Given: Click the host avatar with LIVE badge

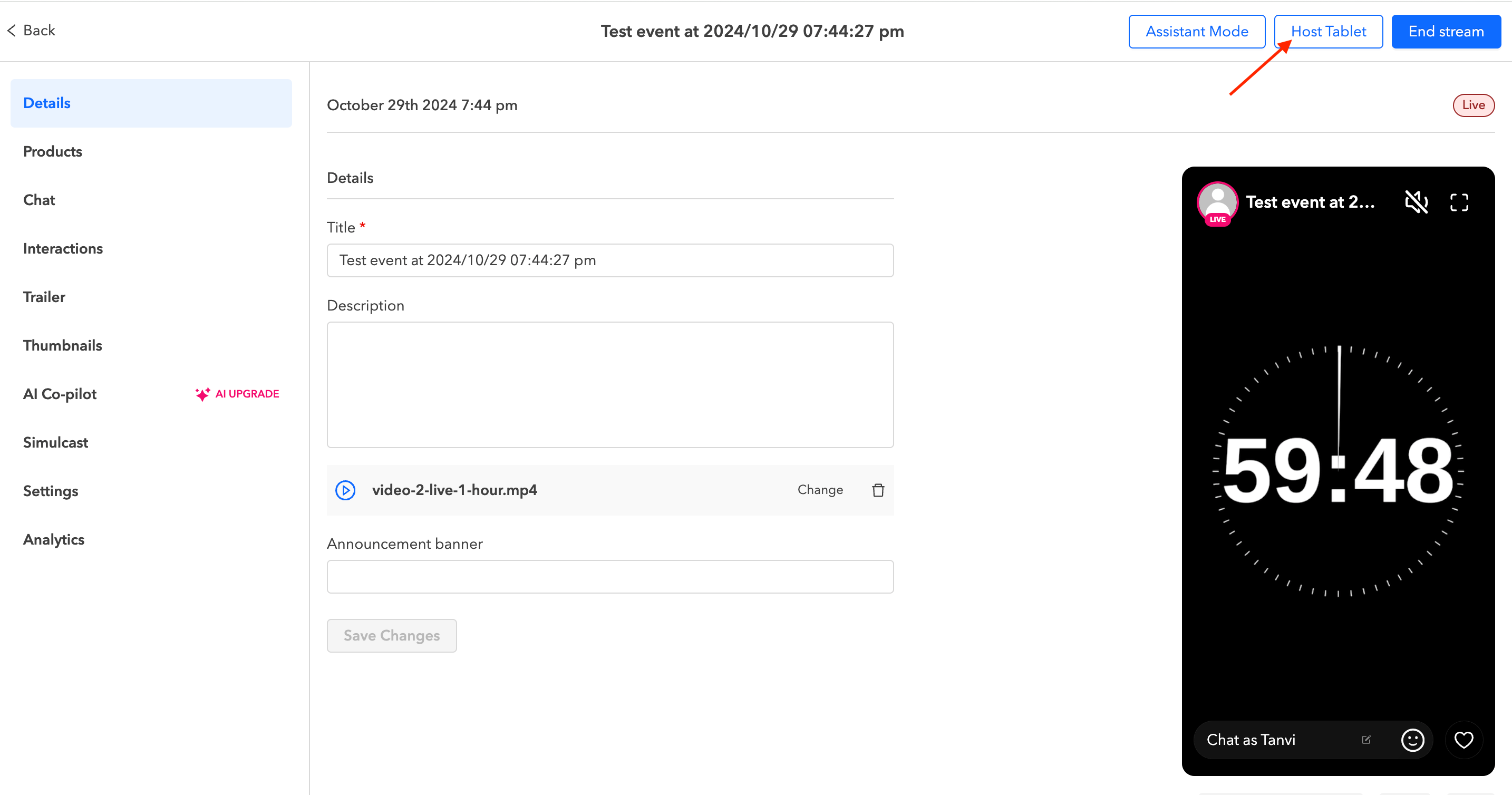Looking at the screenshot, I should (x=1217, y=203).
